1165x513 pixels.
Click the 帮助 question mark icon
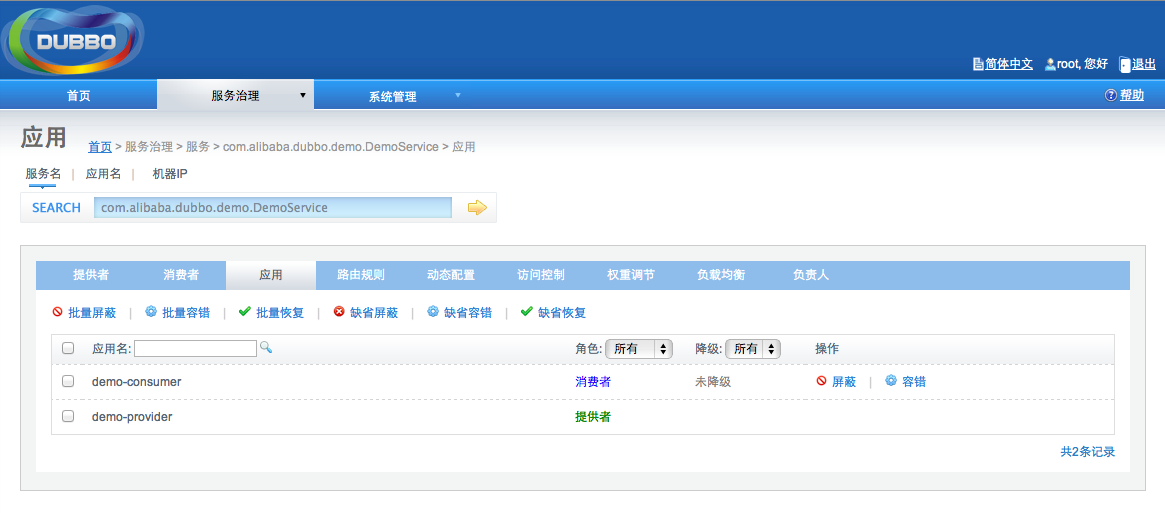pos(1110,95)
